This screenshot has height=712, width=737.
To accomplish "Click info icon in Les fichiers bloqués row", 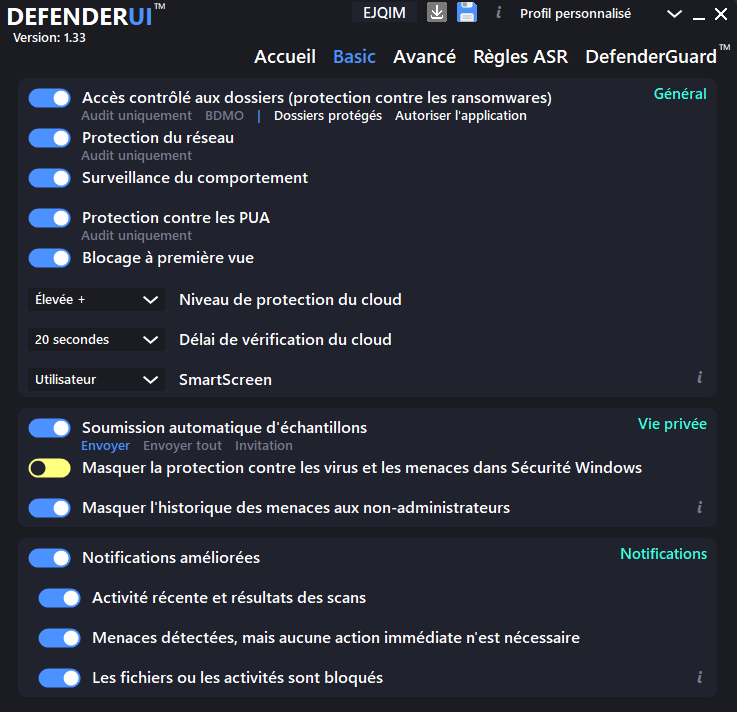I will tap(700, 677).
